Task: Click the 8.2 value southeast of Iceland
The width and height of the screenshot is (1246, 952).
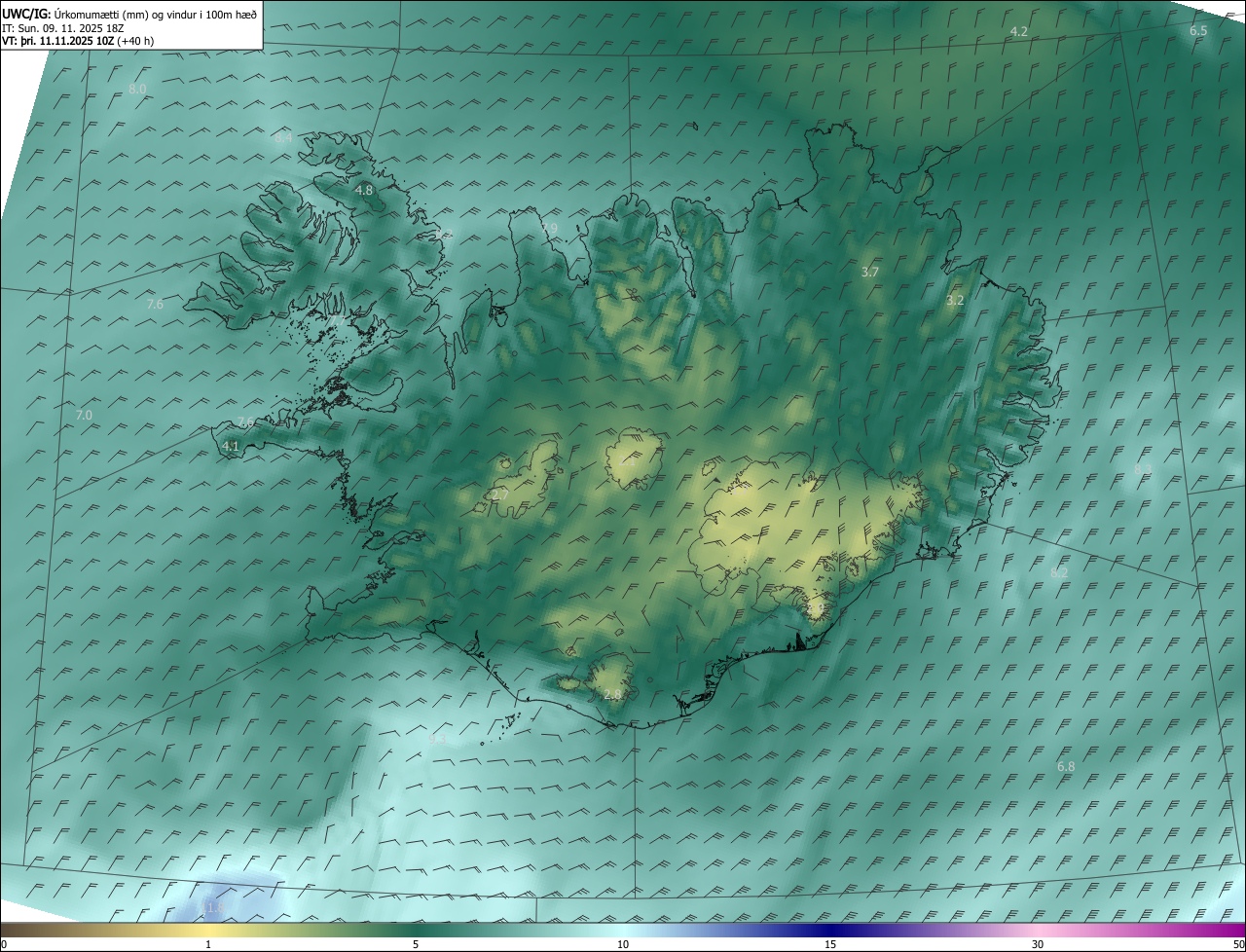Action: pyautogui.click(x=1059, y=573)
